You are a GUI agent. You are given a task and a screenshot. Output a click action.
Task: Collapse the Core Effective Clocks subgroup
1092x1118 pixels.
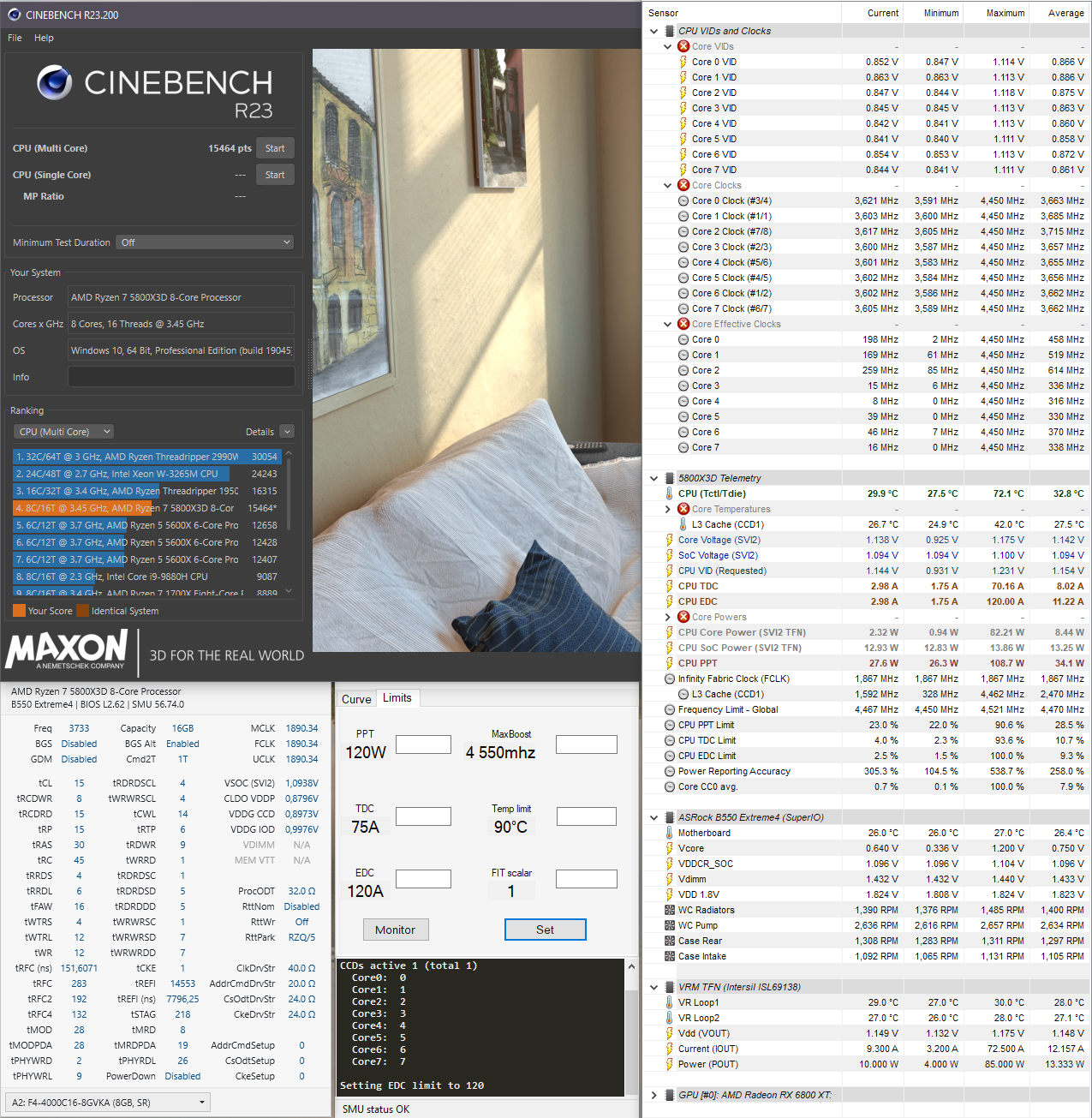tap(668, 324)
